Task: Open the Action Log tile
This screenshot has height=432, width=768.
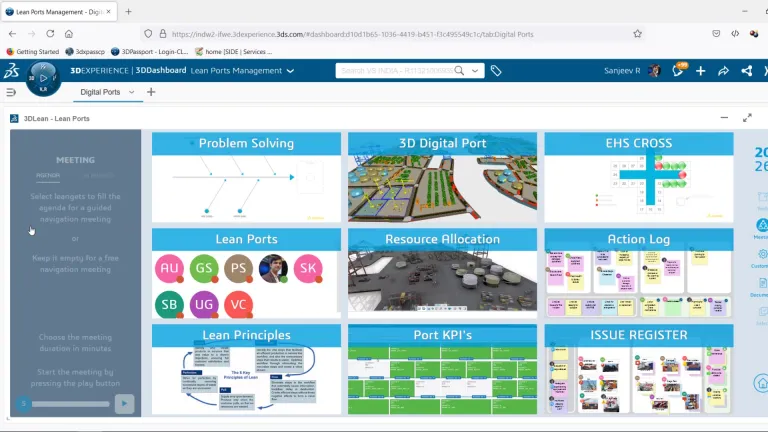Action: [x=639, y=273]
